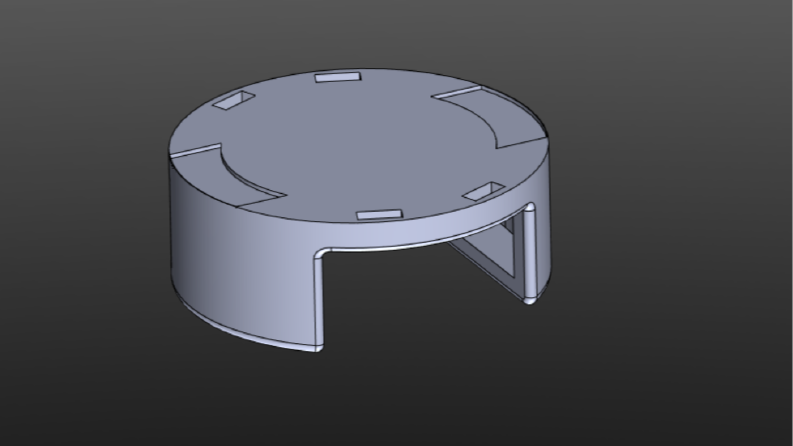Pick the front rectangular slot near the cutout
This screenshot has width=793, height=446.
(379, 214)
